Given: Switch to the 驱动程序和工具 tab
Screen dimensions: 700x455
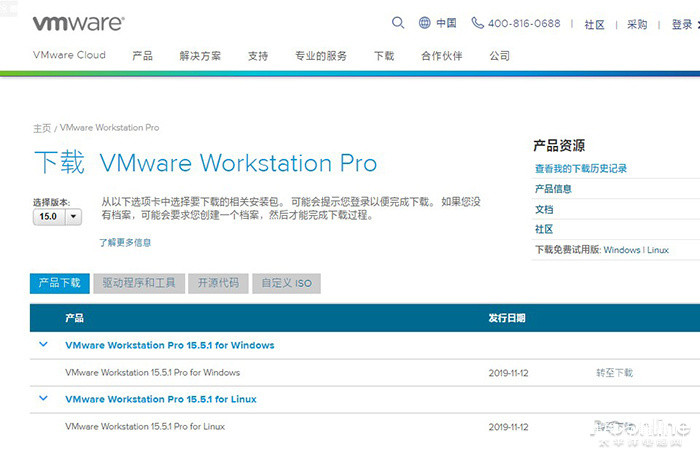Looking at the screenshot, I should tap(139, 283).
